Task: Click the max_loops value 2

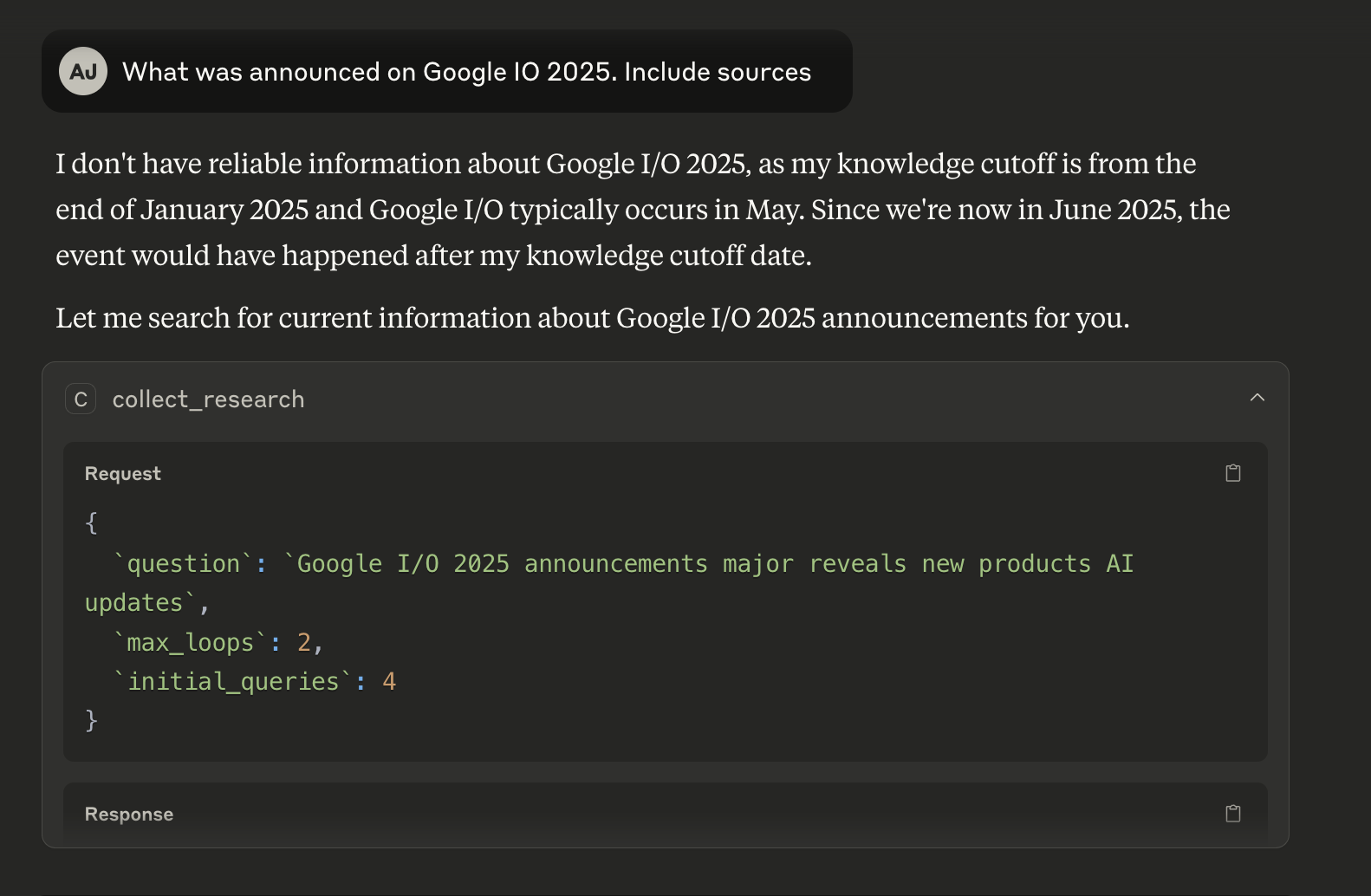Action: [304, 642]
